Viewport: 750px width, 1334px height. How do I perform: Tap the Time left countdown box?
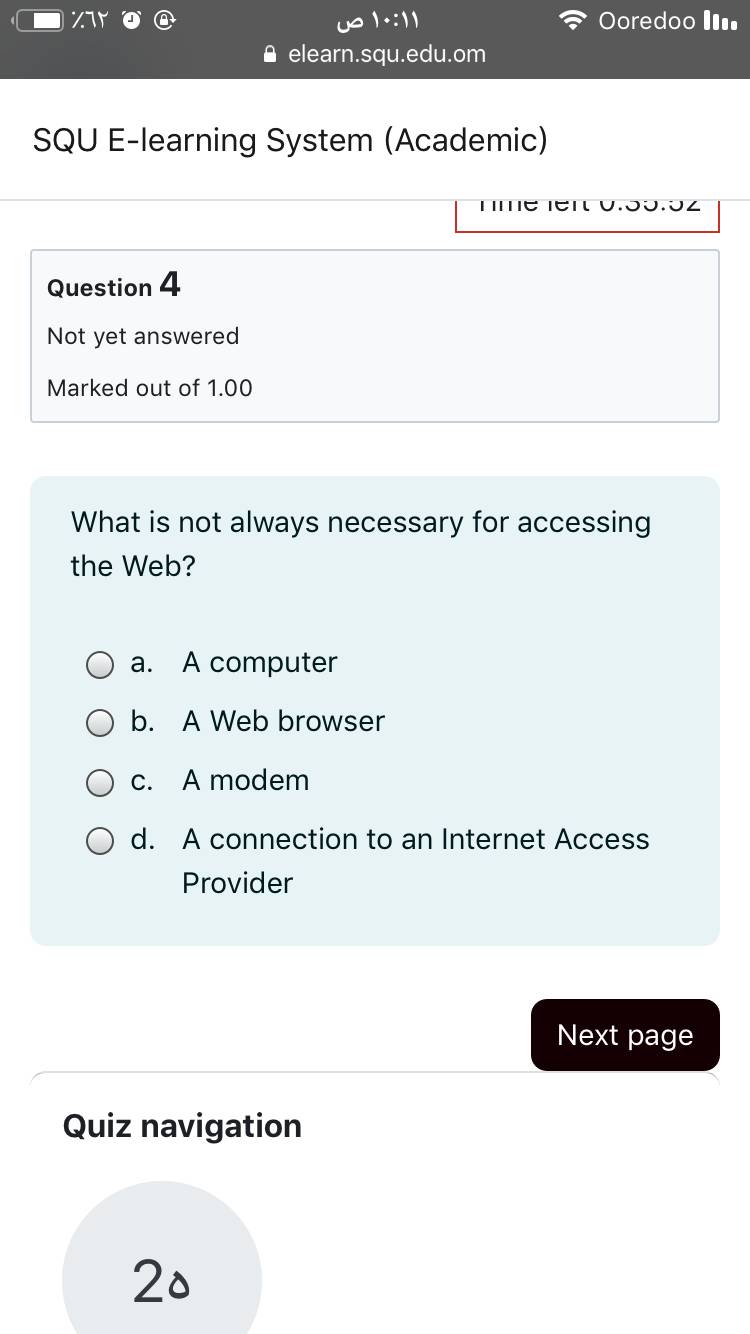(587, 210)
